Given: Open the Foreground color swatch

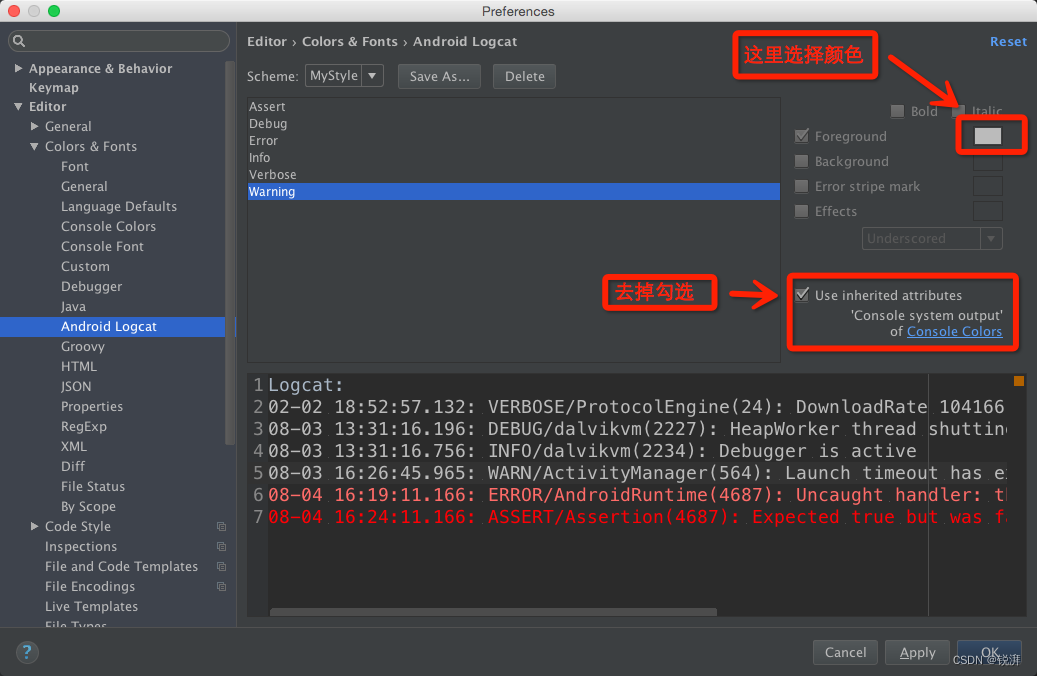Looking at the screenshot, I should 988,134.
